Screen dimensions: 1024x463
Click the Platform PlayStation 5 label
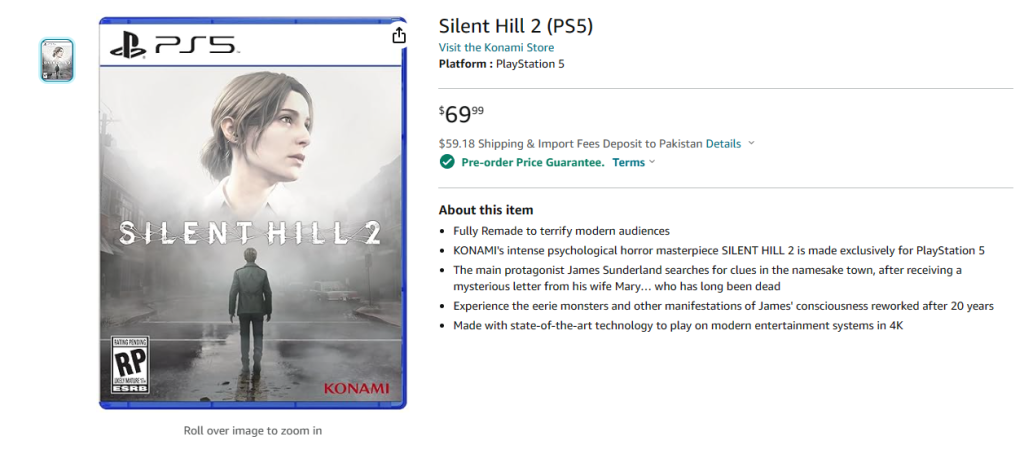[508, 64]
